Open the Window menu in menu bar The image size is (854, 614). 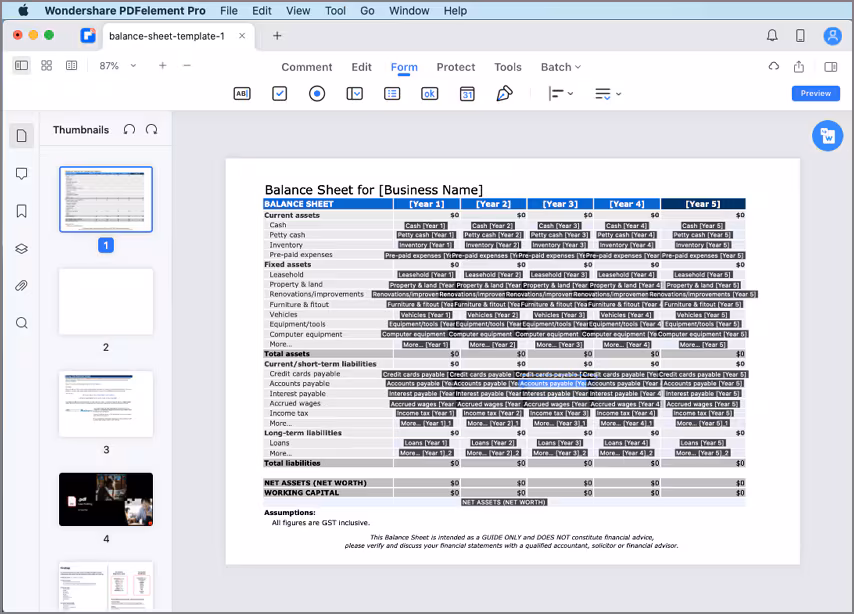pos(408,11)
